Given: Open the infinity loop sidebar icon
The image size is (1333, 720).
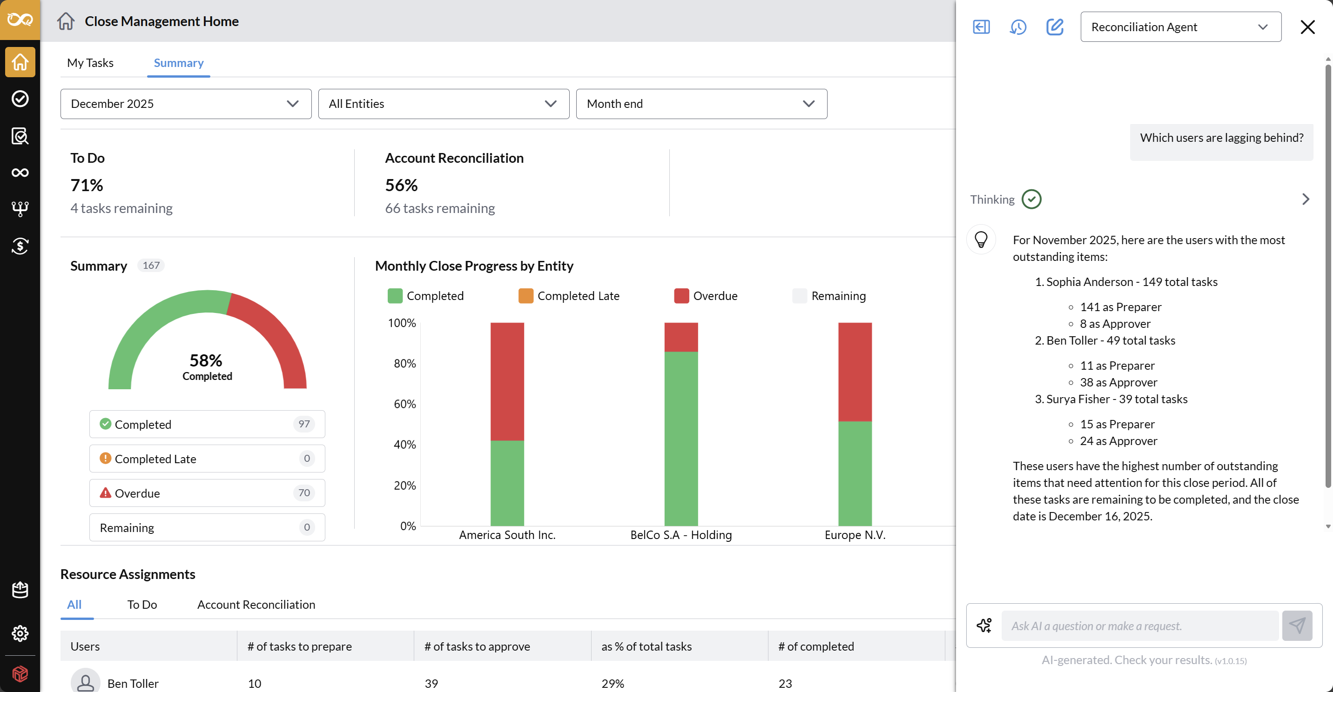Looking at the screenshot, I should coord(20,173).
